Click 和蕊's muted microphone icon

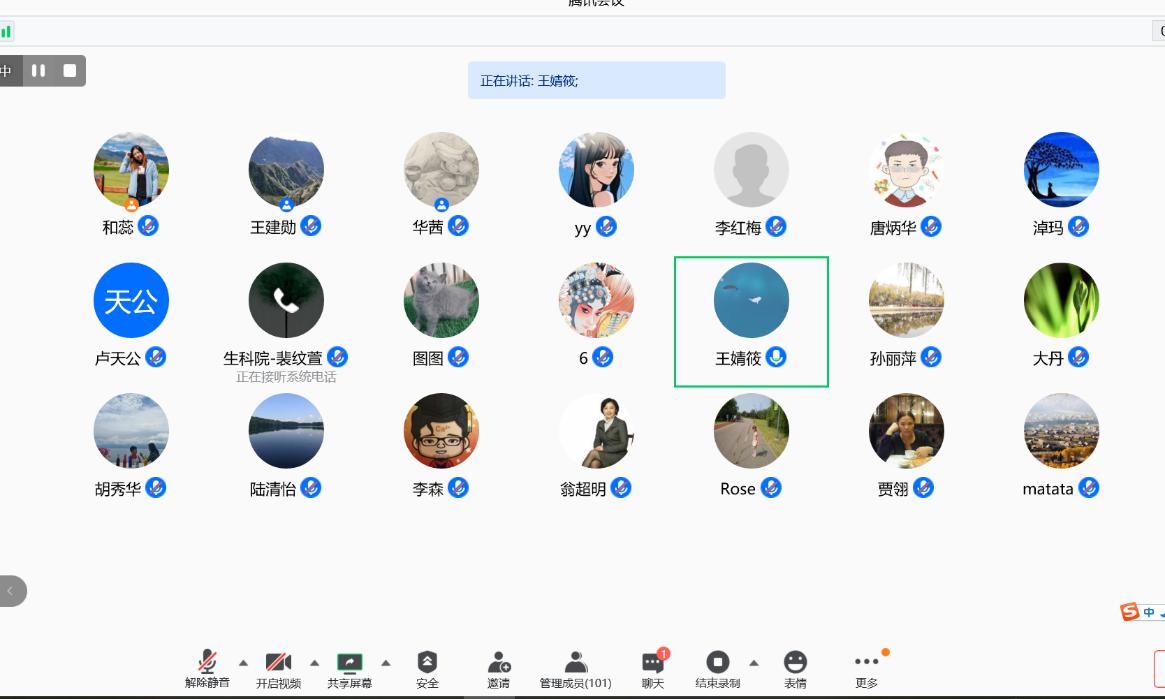(x=148, y=226)
